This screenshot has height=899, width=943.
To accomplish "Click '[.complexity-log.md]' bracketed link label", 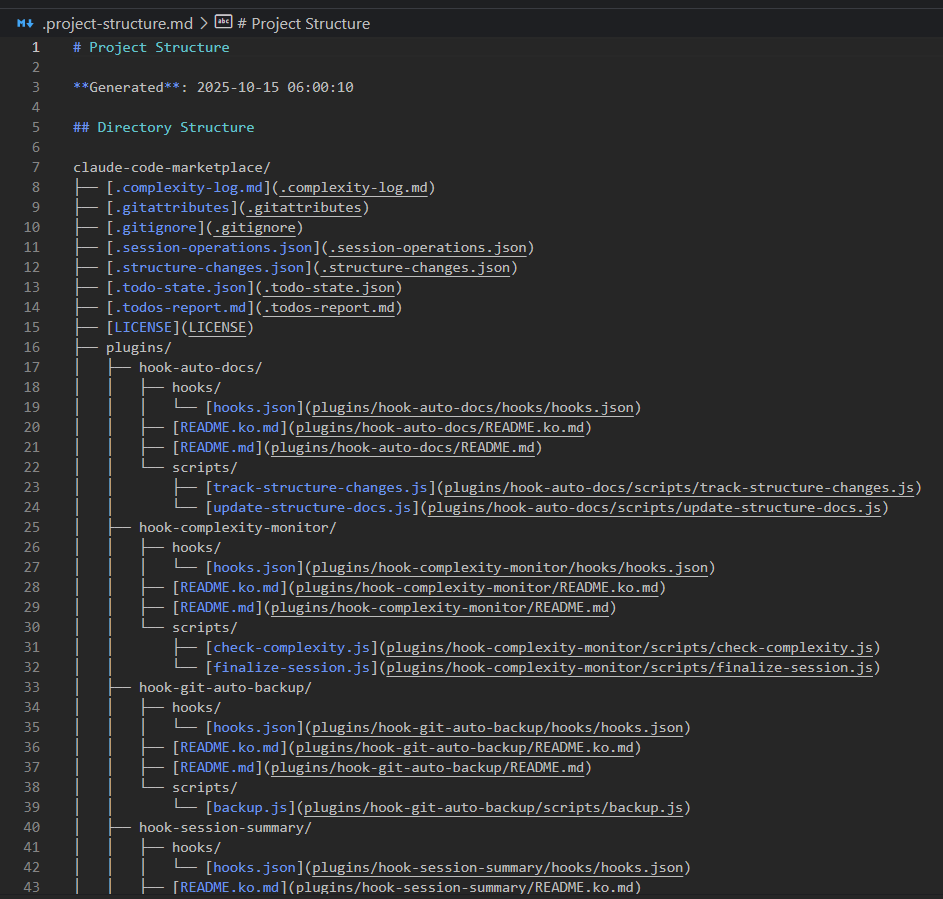I will coord(189,188).
